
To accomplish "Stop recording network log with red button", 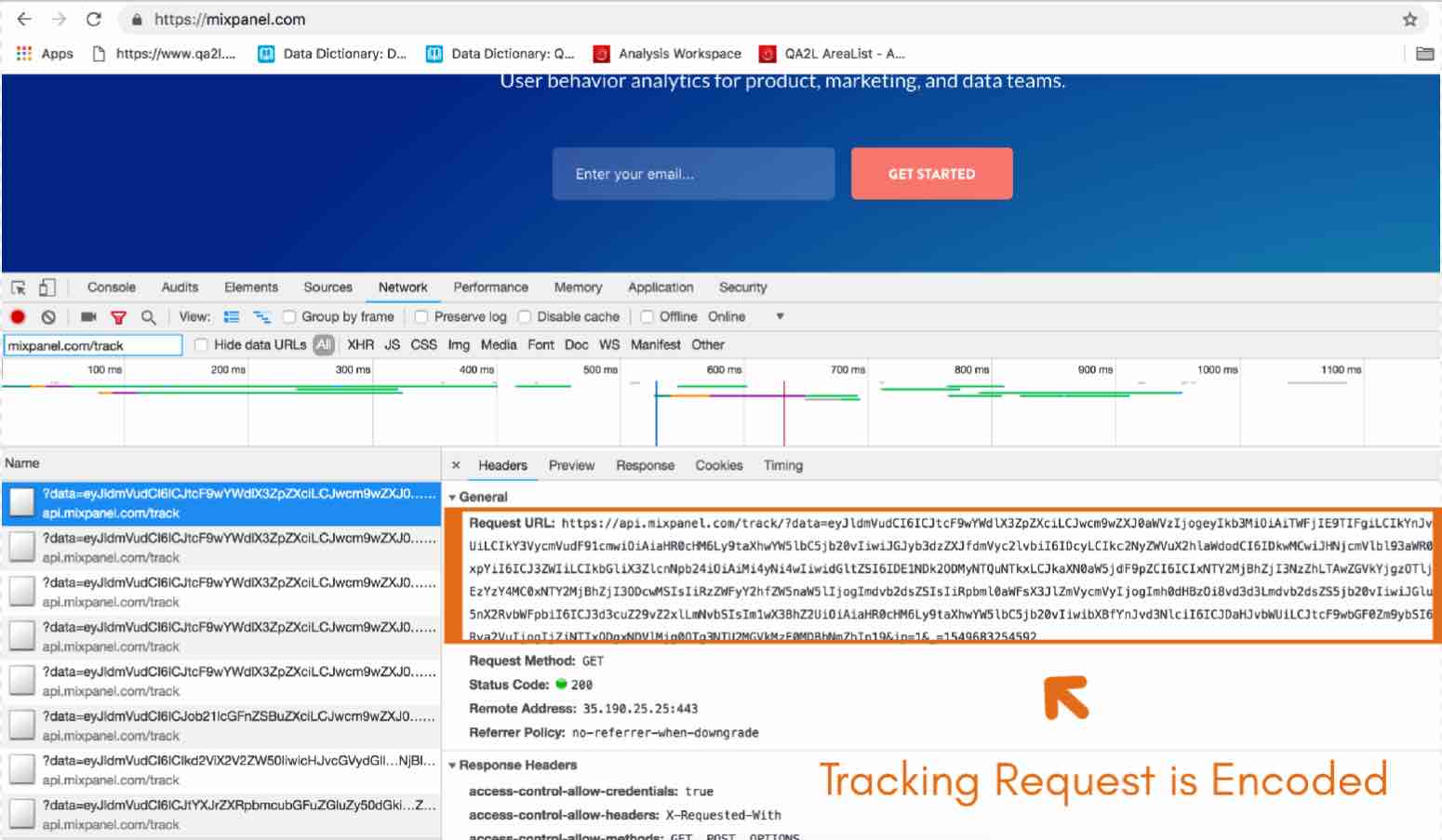I will tap(18, 317).
